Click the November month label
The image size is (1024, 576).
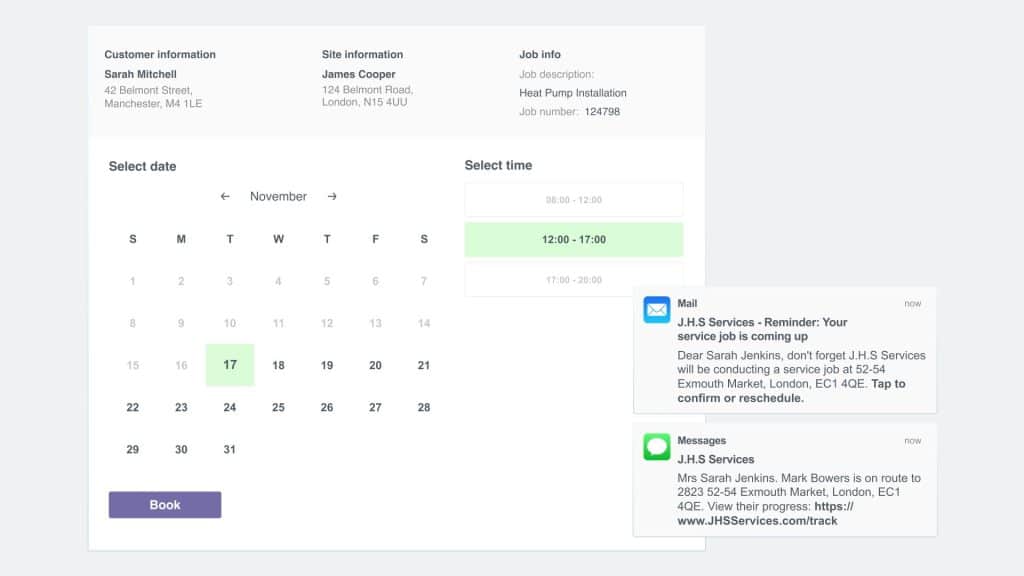[x=278, y=197]
